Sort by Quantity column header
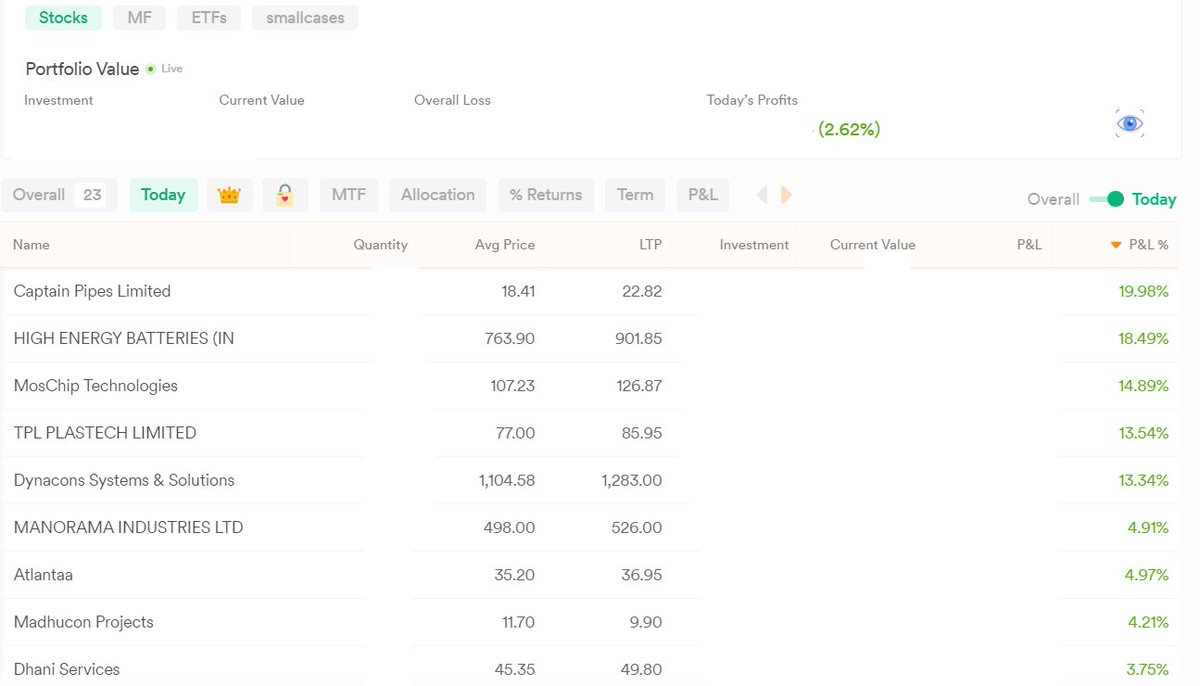The width and height of the screenshot is (1200, 686). 380,245
